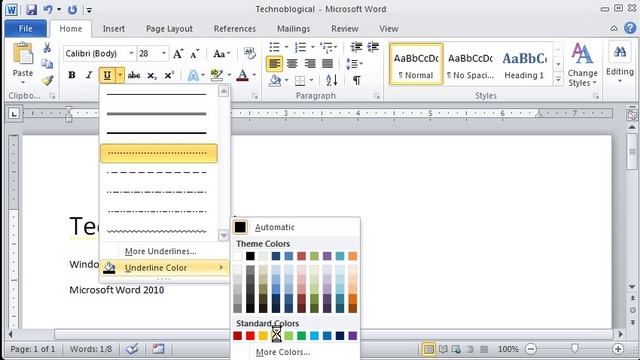The width and height of the screenshot is (640, 360).
Task: Click the Copy icon in Clipboard group
Action: [x=47, y=64]
